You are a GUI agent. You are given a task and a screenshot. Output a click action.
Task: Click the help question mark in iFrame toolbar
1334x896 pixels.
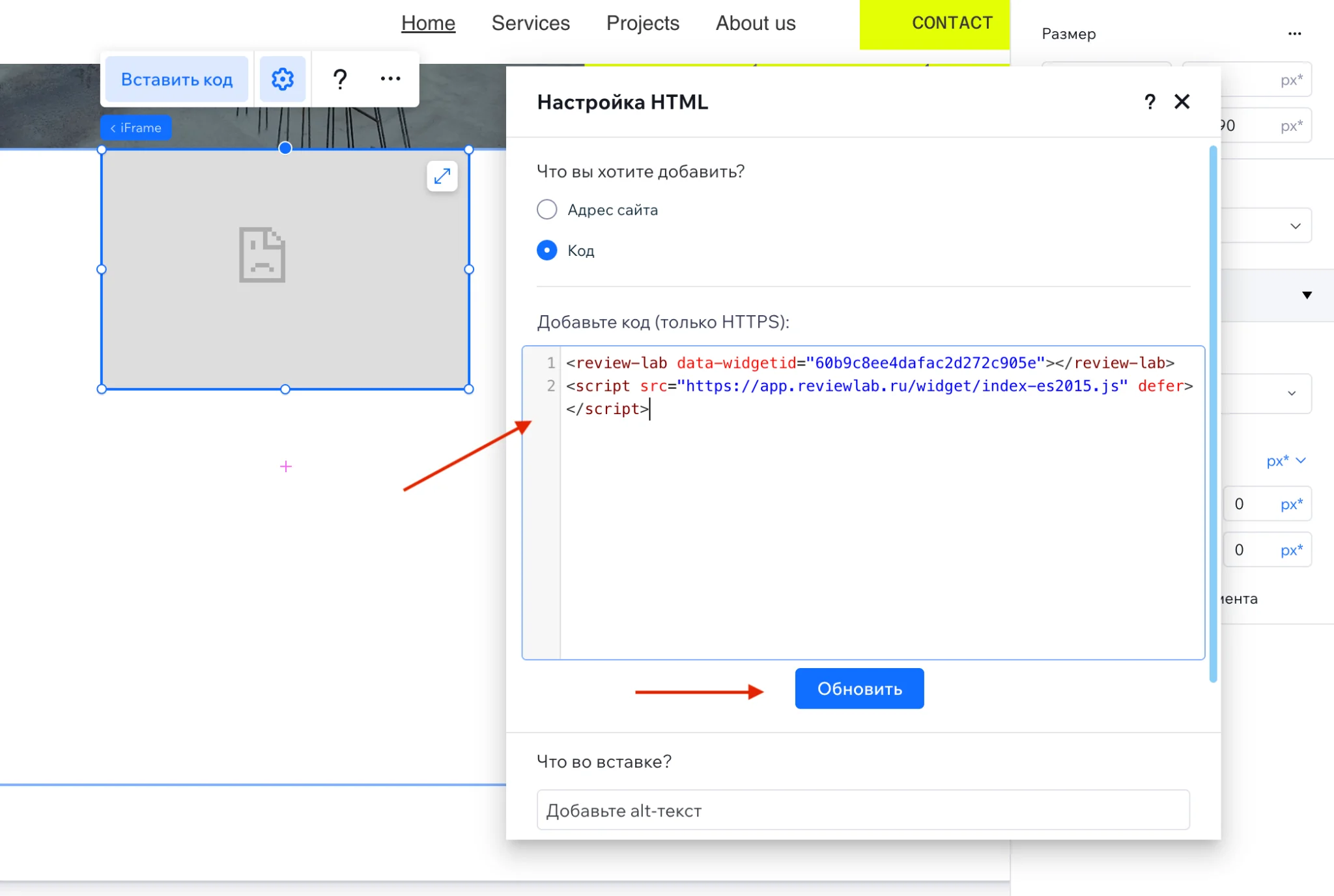coord(339,79)
